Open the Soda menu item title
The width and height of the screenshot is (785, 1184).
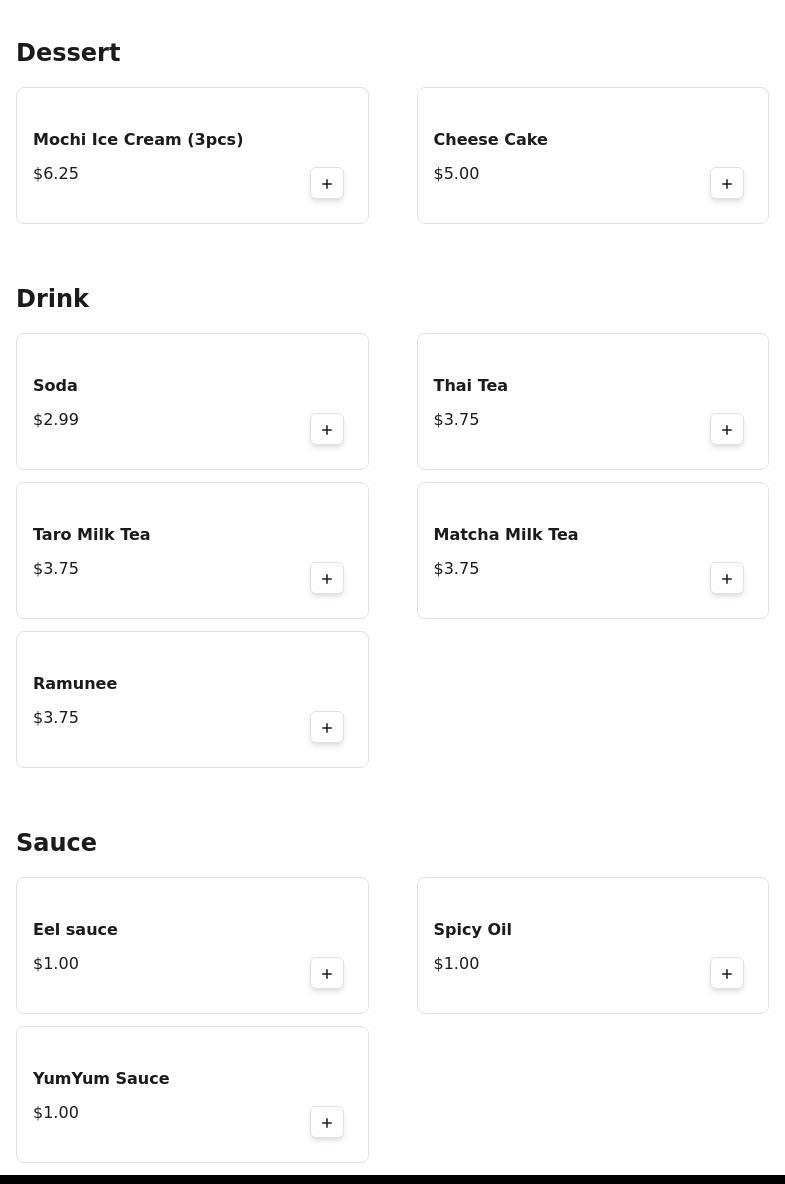(x=55, y=385)
